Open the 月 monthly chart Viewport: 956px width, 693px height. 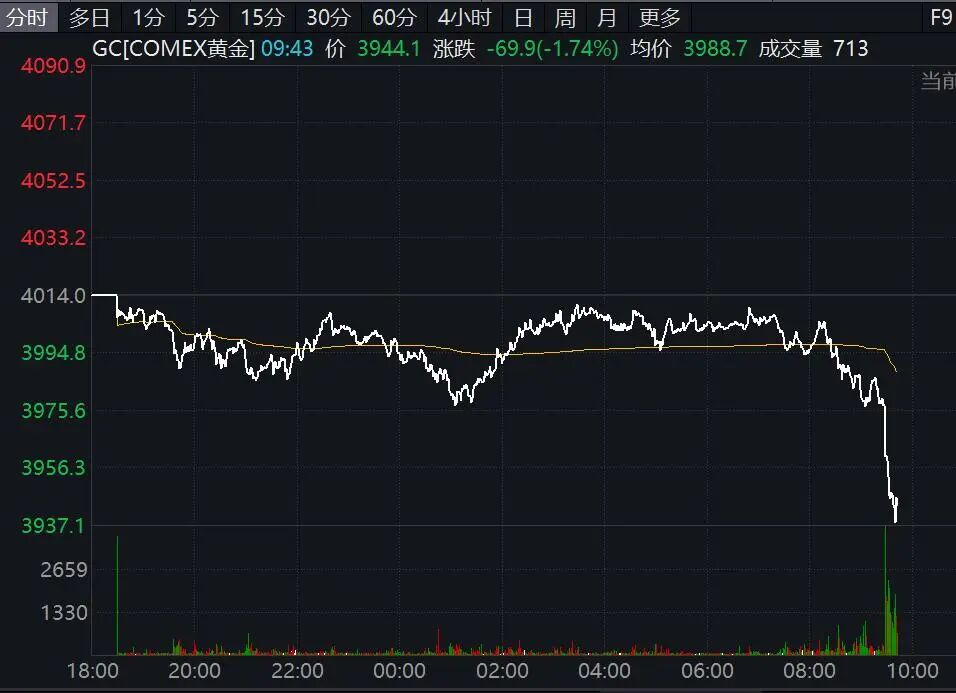pos(607,17)
